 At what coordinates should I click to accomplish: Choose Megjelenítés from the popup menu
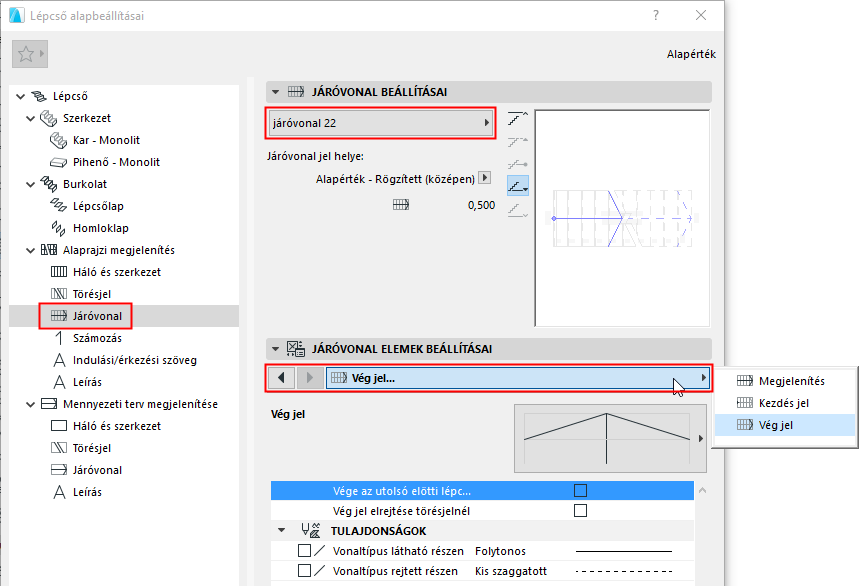791,380
